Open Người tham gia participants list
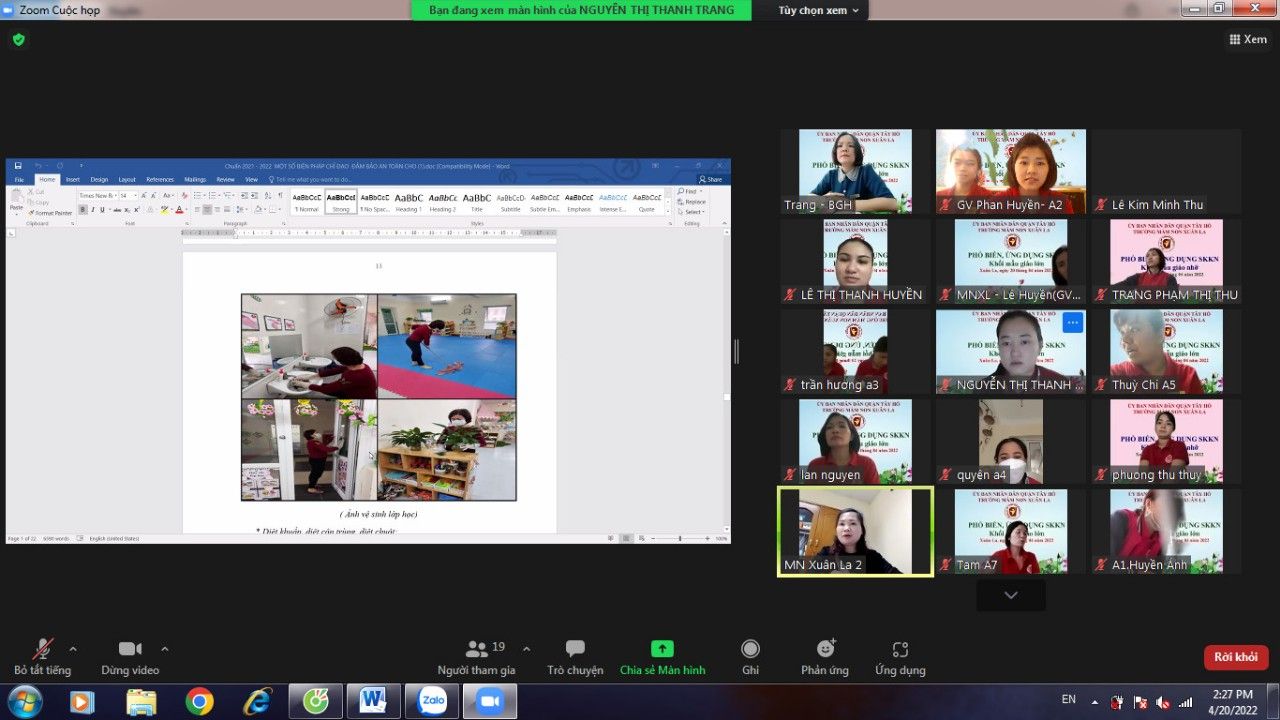 point(477,657)
